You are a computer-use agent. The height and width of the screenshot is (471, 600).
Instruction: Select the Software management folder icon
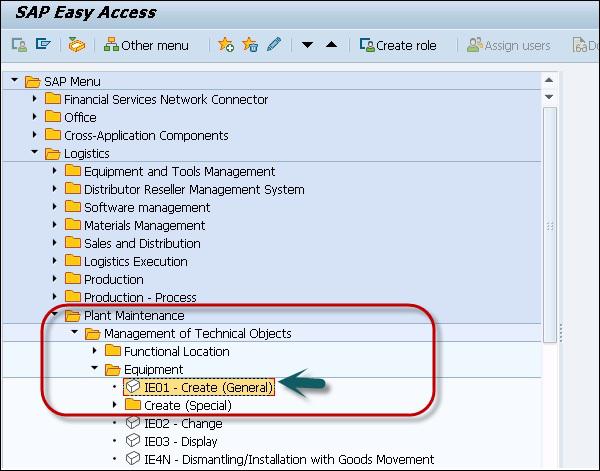click(x=73, y=206)
